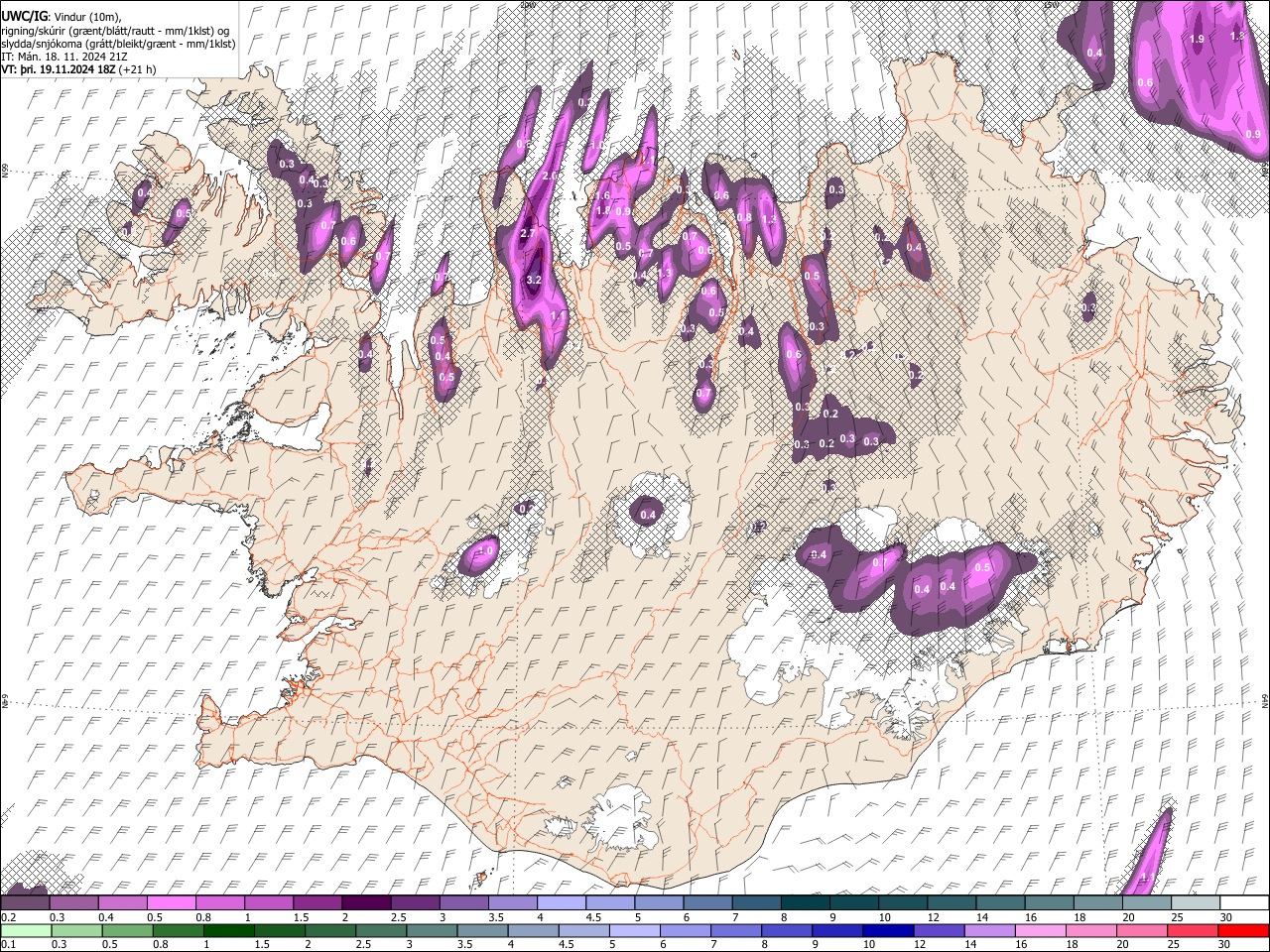Click the 'IT: Mán. 18. 11. 2024 21Z' line
The width and height of the screenshot is (1270, 952).
tap(63, 58)
